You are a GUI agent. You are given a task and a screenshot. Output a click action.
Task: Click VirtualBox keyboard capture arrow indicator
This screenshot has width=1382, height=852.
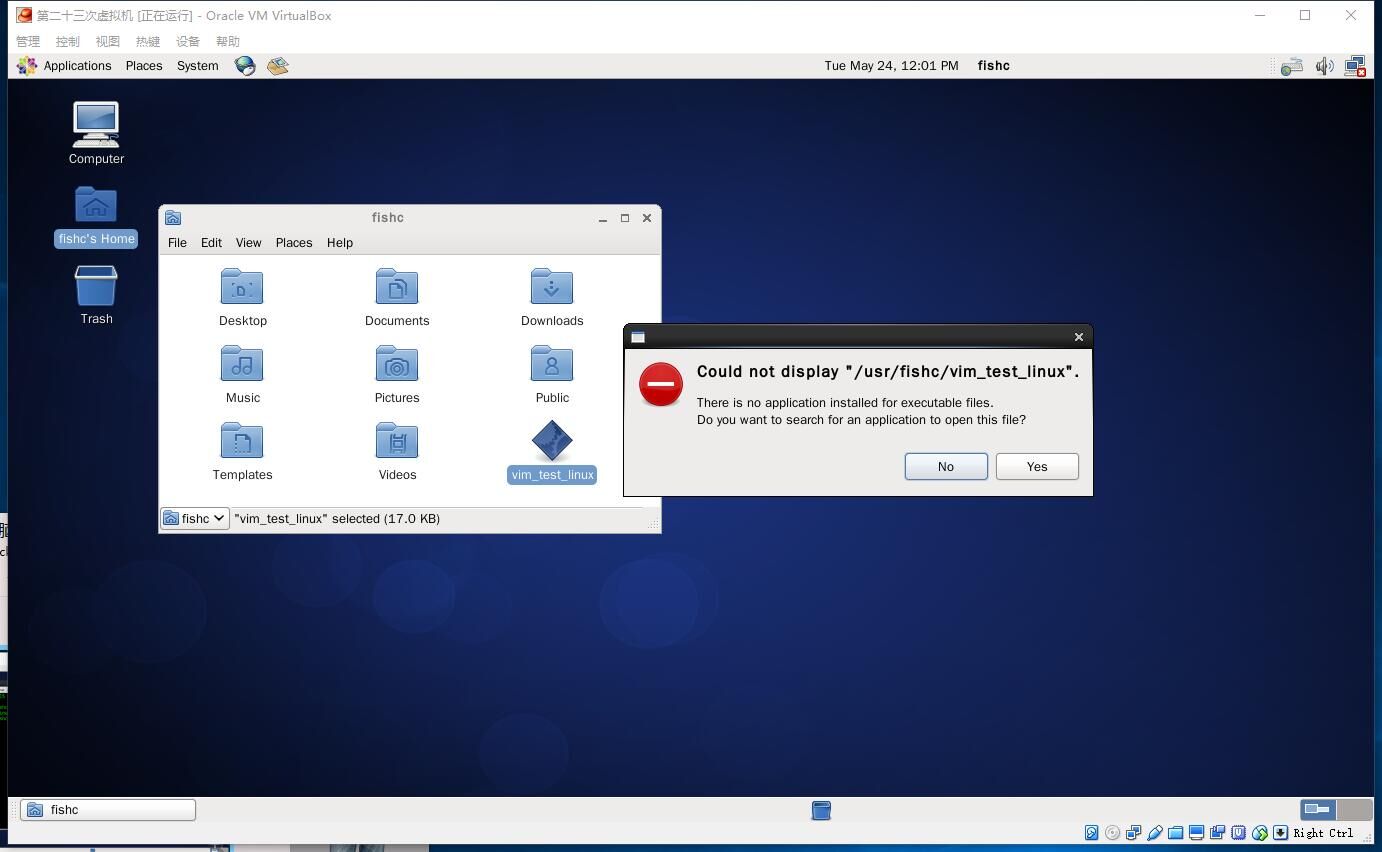pos(1280,832)
